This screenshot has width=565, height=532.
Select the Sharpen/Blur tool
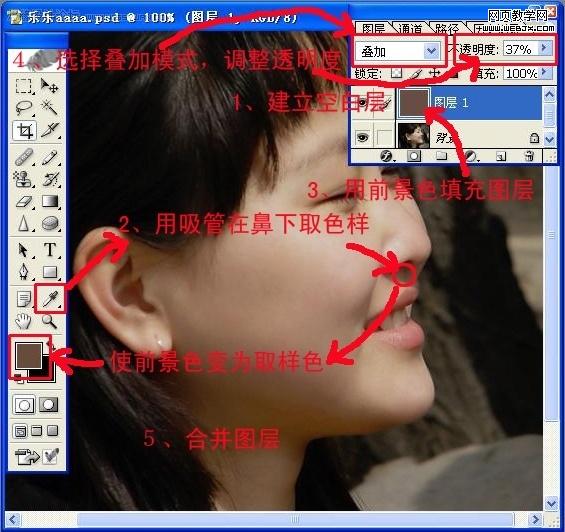(x=24, y=223)
